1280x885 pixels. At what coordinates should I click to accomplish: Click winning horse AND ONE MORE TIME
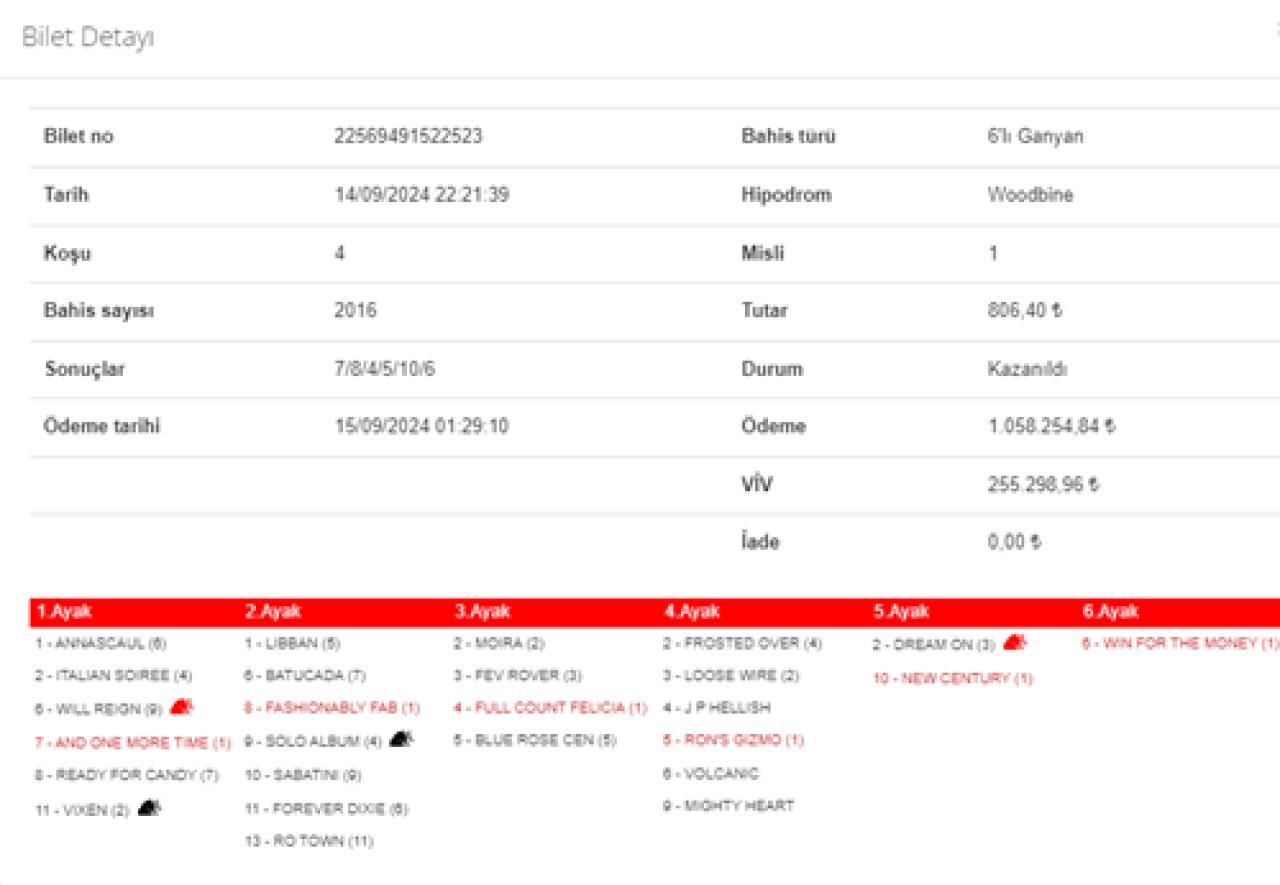tap(132, 743)
